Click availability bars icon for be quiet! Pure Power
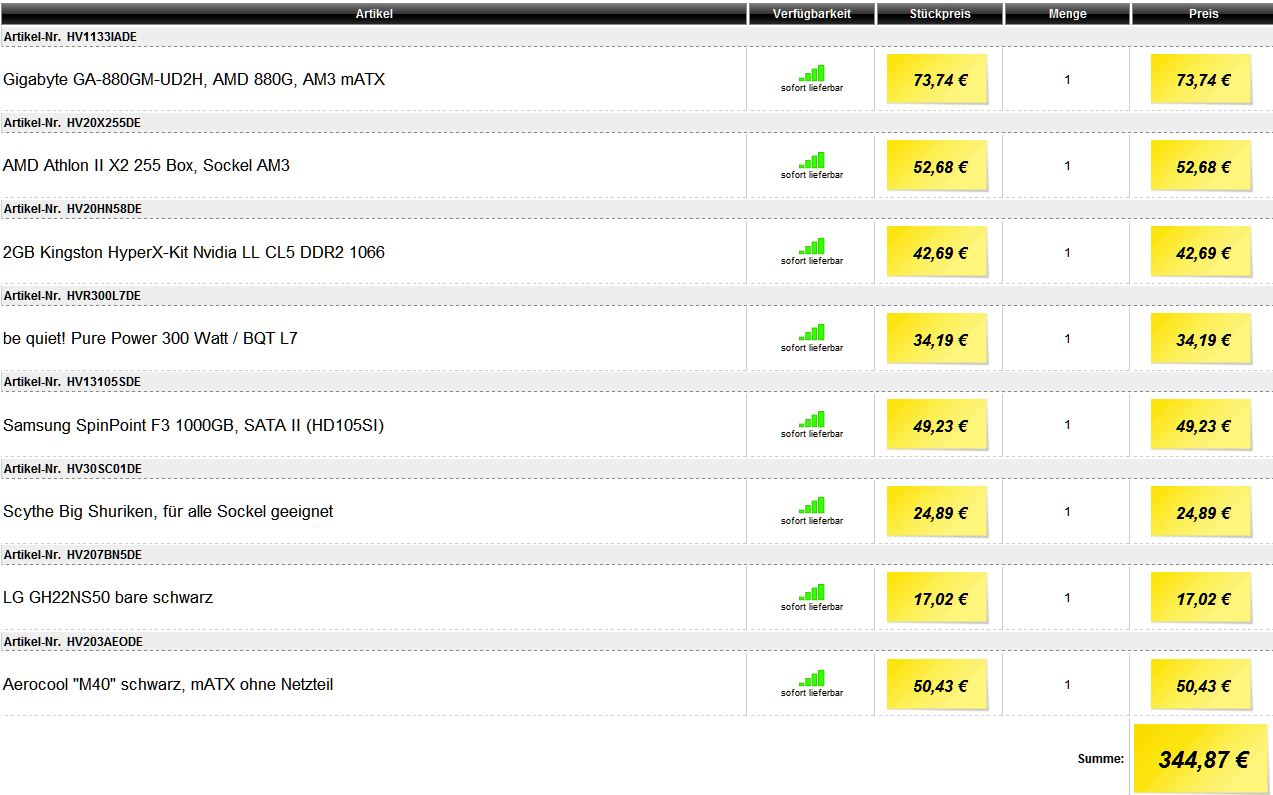The height and width of the screenshot is (795, 1273). click(812, 333)
